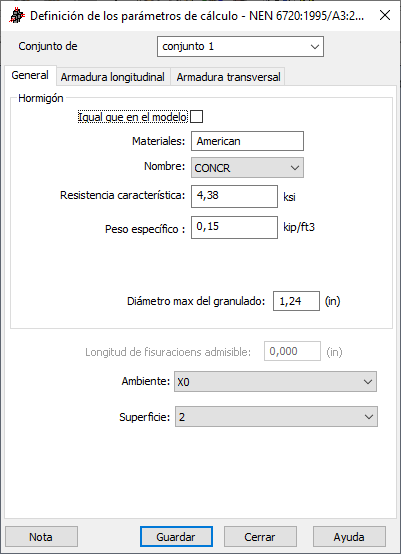Screen dimensions: 401x554
Task: Click the Peso específico value field
Action: pos(234,227)
